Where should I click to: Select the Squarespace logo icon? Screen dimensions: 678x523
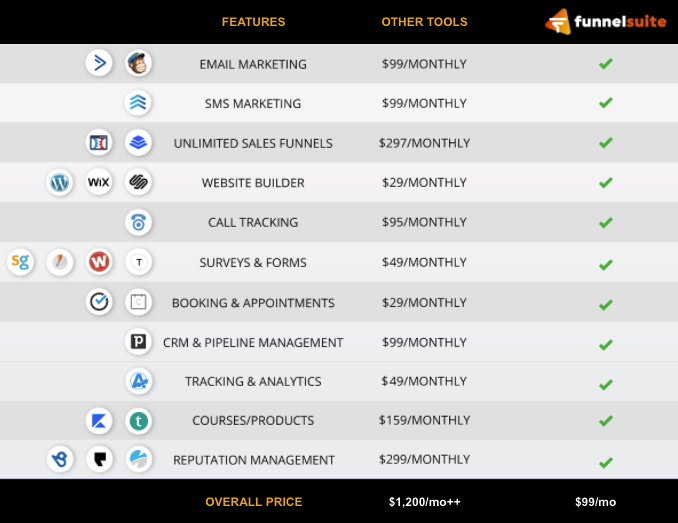click(x=138, y=183)
